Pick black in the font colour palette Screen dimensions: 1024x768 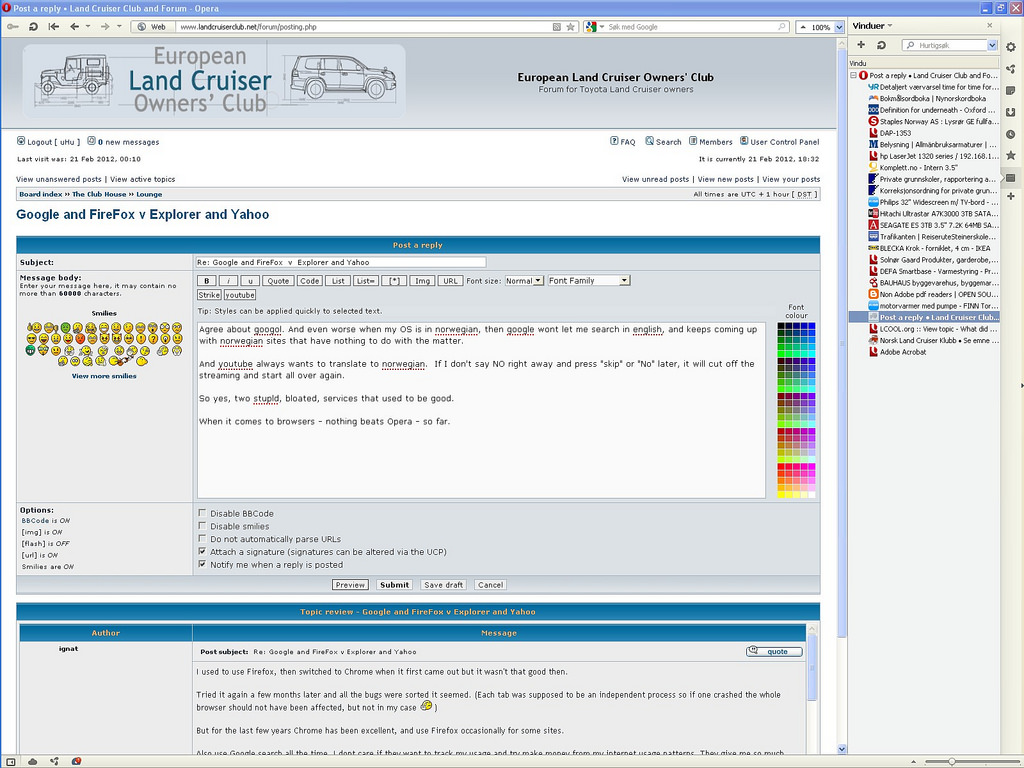(x=780, y=326)
